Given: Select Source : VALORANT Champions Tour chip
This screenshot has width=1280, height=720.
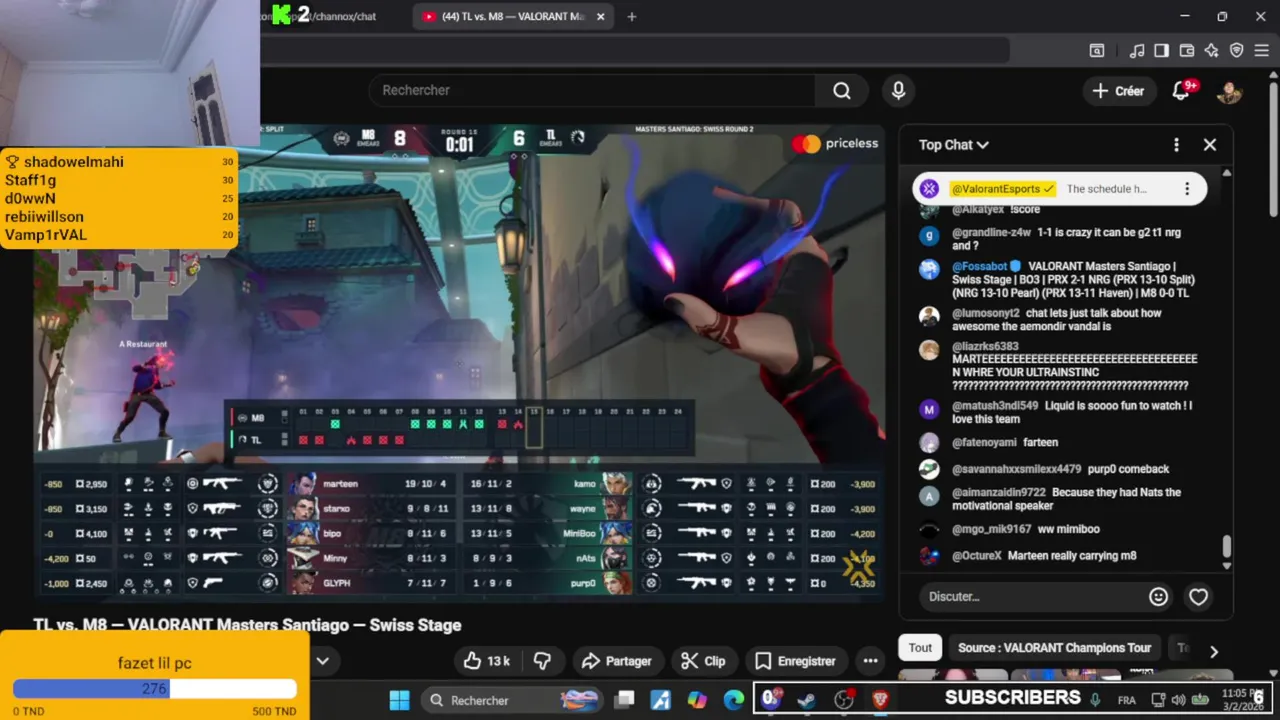Looking at the screenshot, I should 1055,648.
